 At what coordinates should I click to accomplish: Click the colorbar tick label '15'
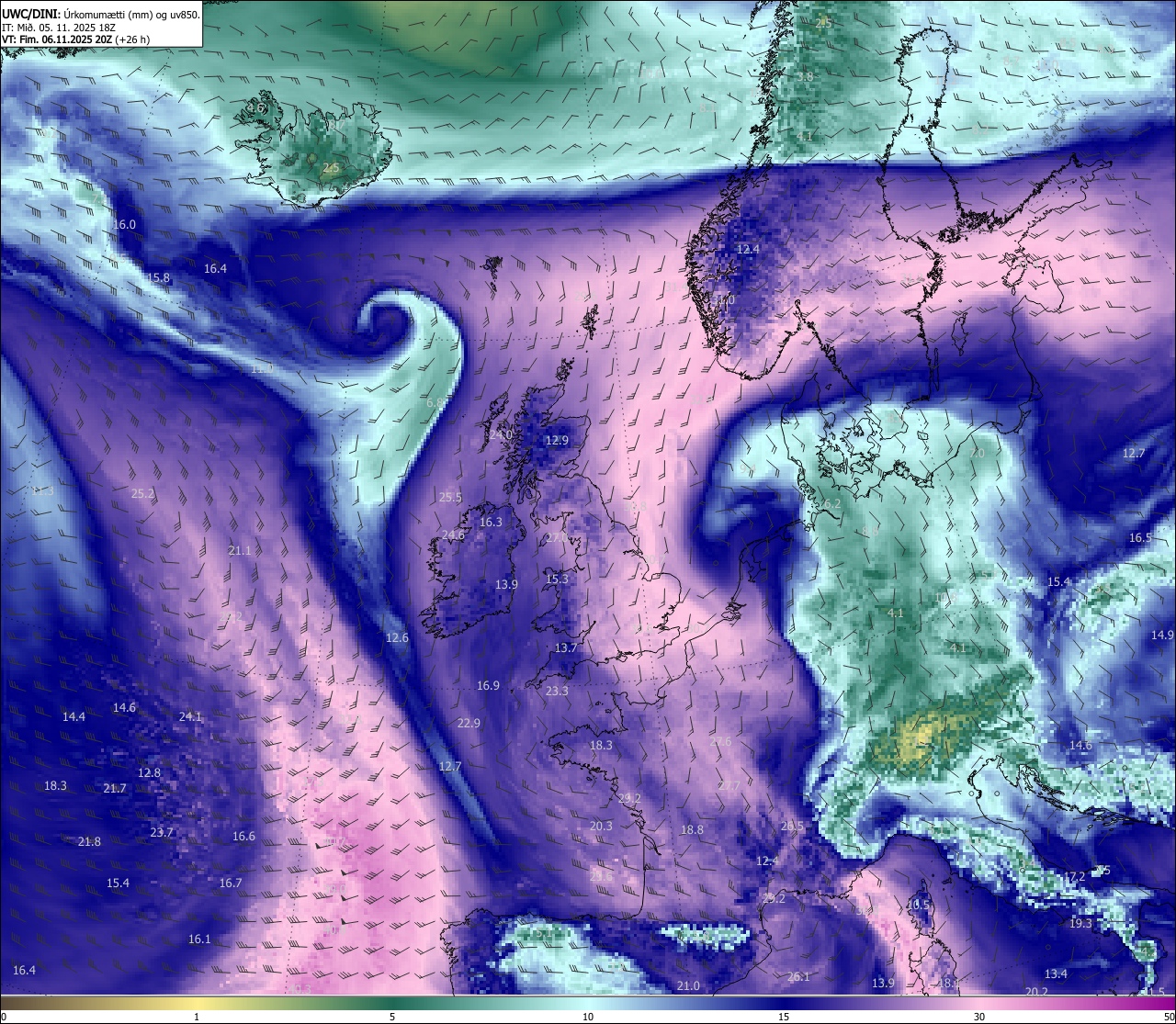(x=784, y=1017)
